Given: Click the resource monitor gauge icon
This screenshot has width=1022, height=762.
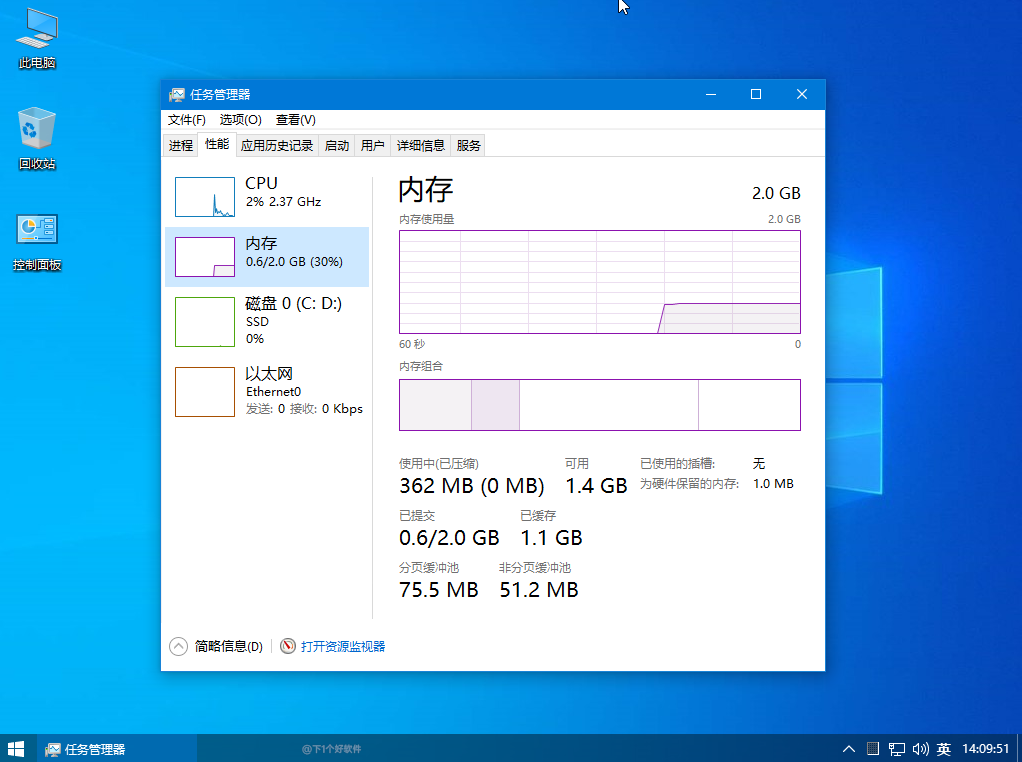Looking at the screenshot, I should coord(288,646).
